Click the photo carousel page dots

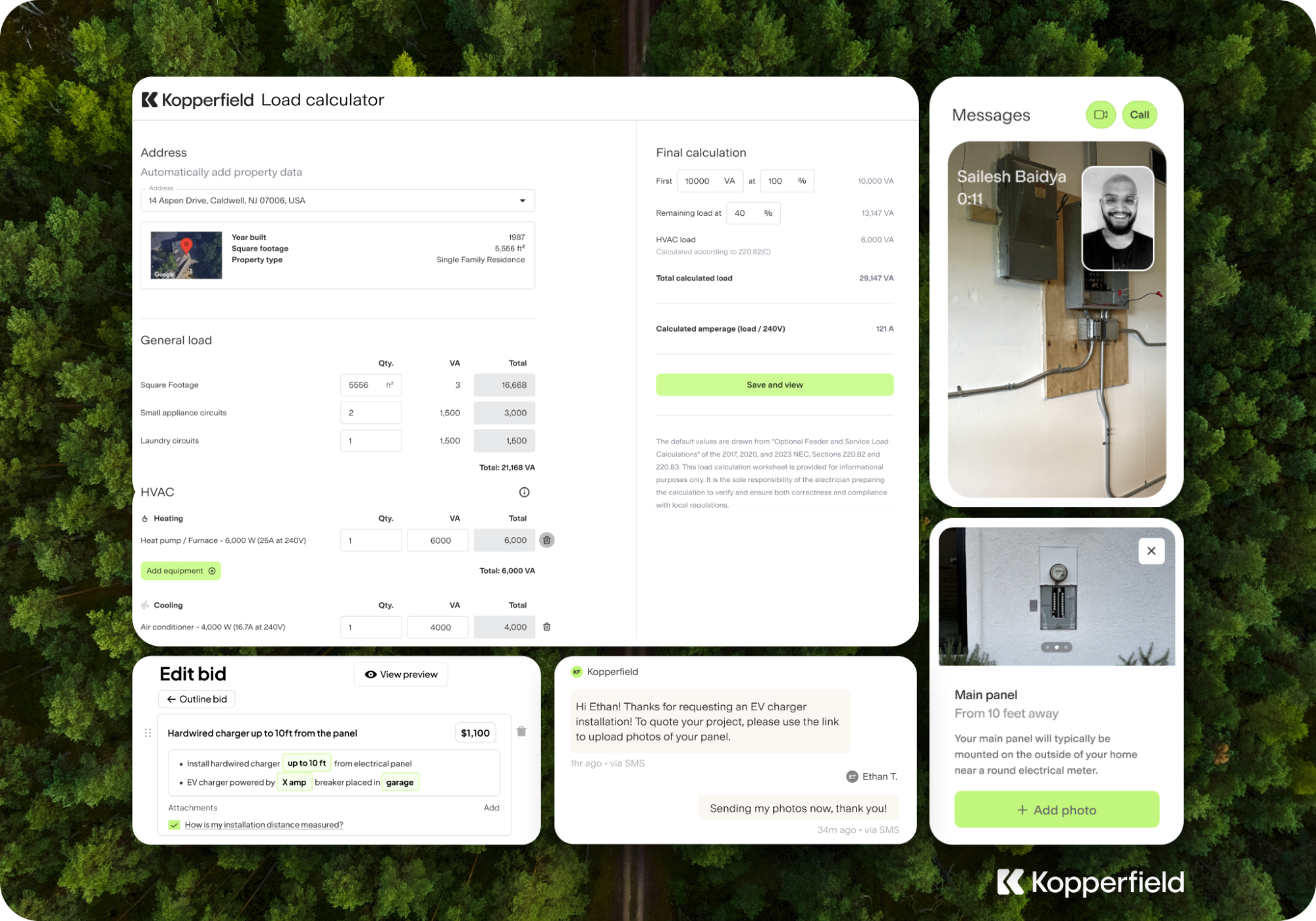click(x=1056, y=647)
